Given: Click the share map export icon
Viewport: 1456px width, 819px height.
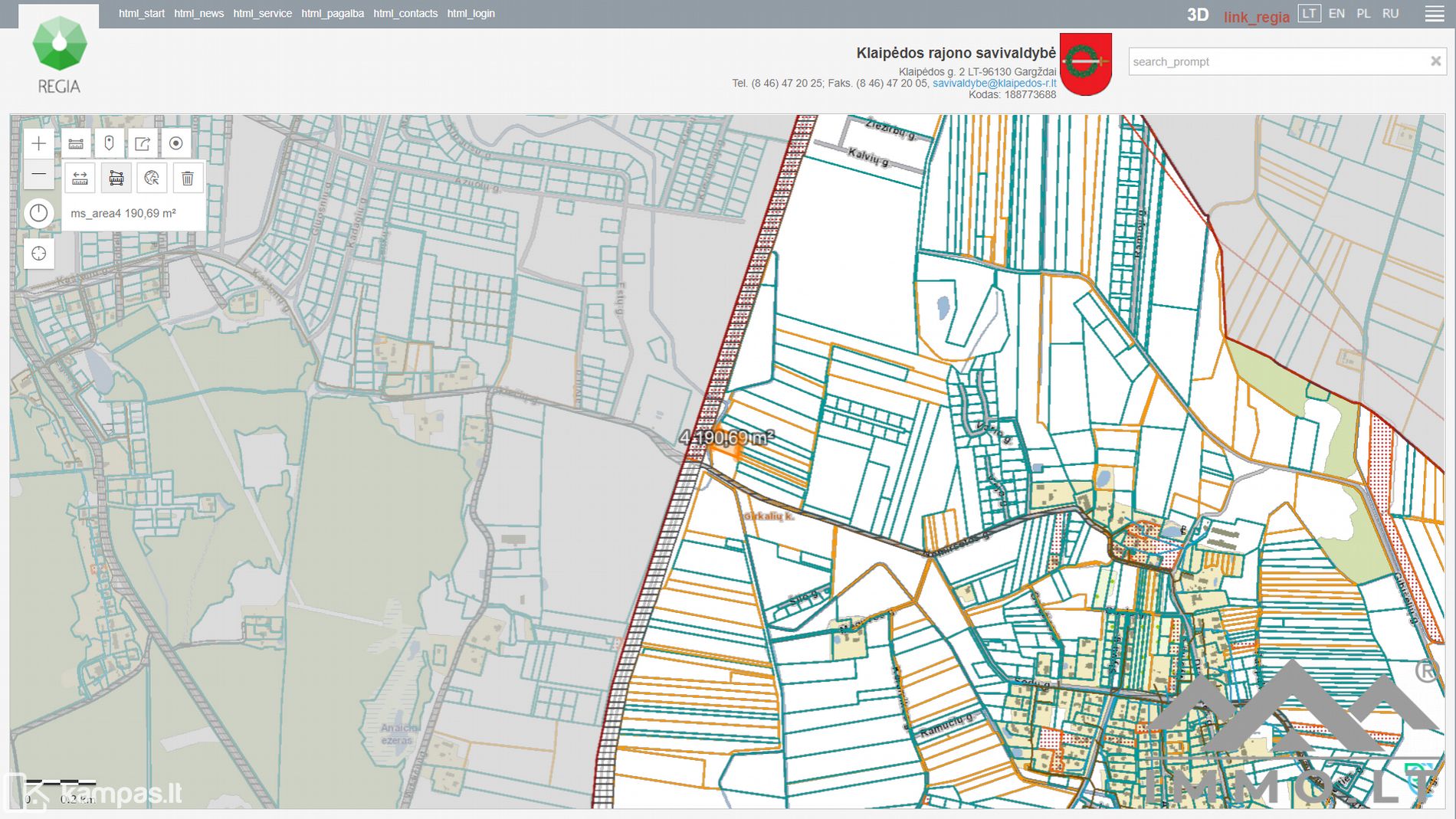Looking at the screenshot, I should coord(143,143).
